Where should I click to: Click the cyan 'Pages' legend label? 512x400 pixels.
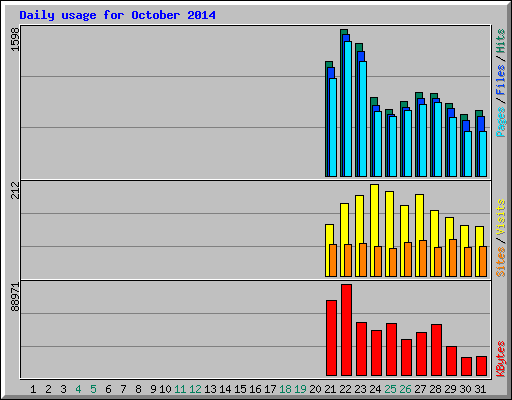tap(500, 122)
